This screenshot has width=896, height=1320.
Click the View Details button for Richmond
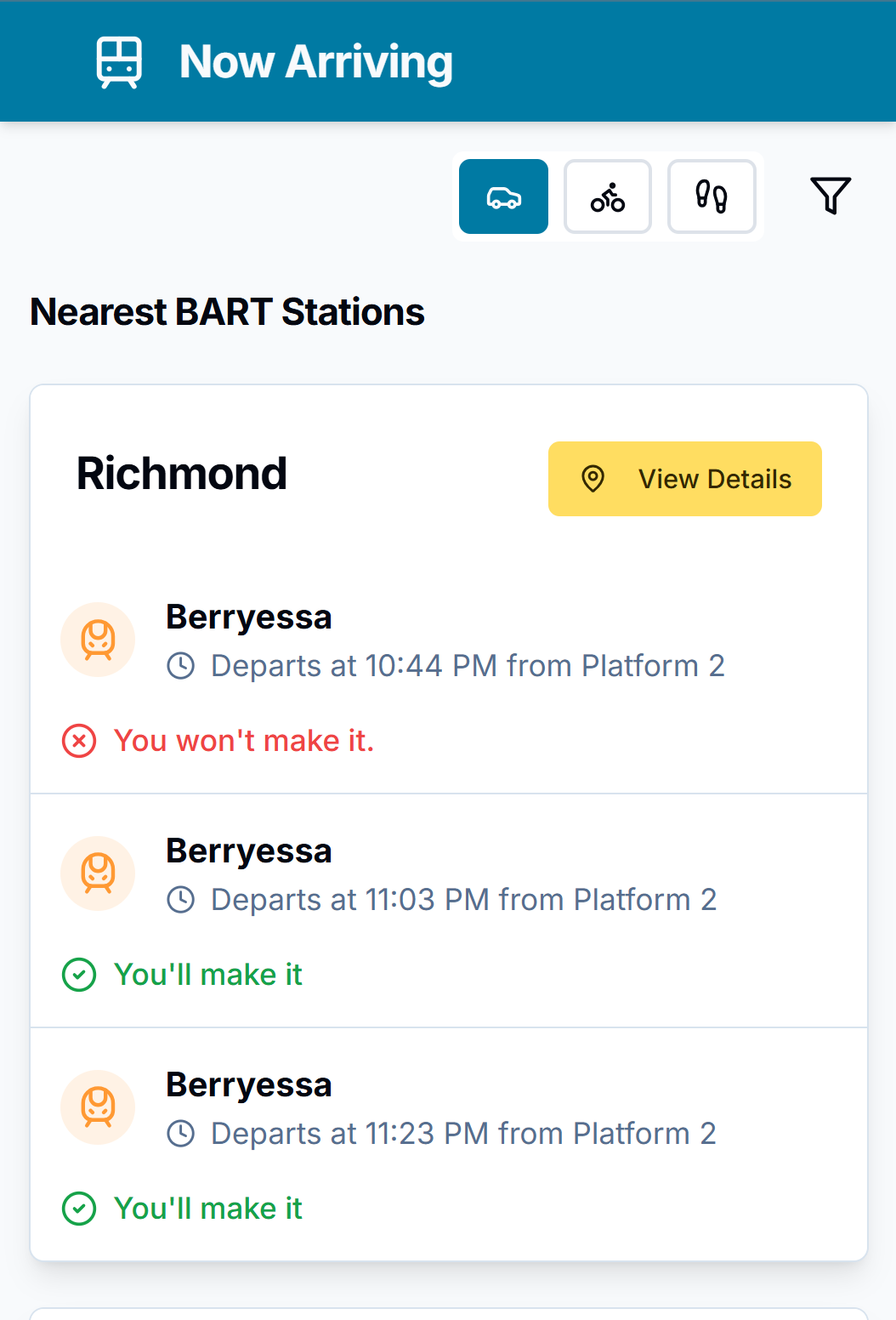684,479
